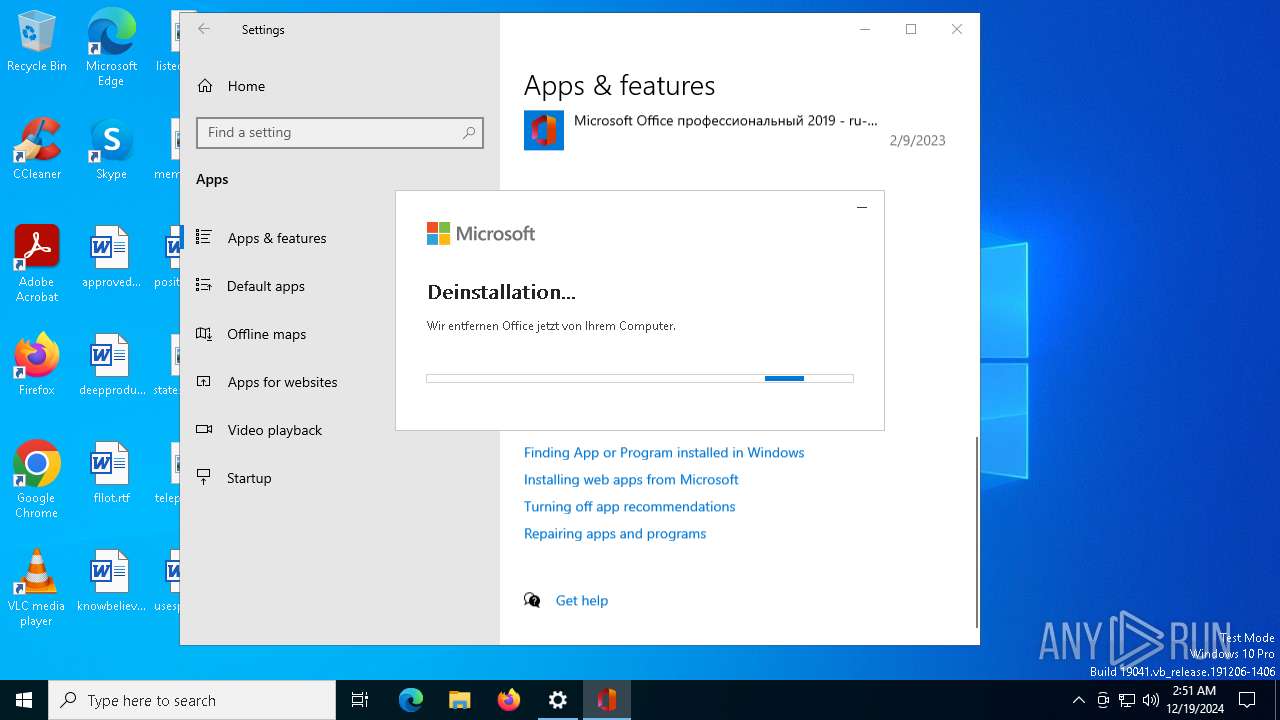Launch Firefox desktop shortcut

coord(37,366)
